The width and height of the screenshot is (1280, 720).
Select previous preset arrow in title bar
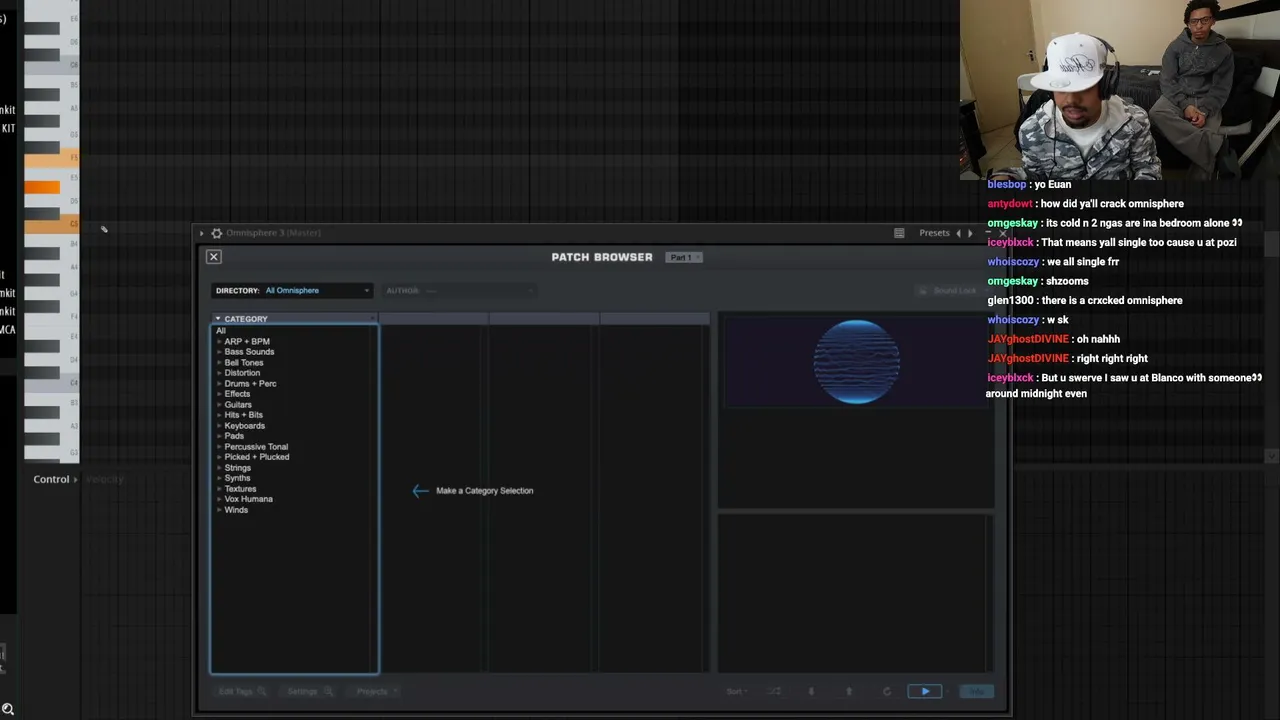point(959,233)
